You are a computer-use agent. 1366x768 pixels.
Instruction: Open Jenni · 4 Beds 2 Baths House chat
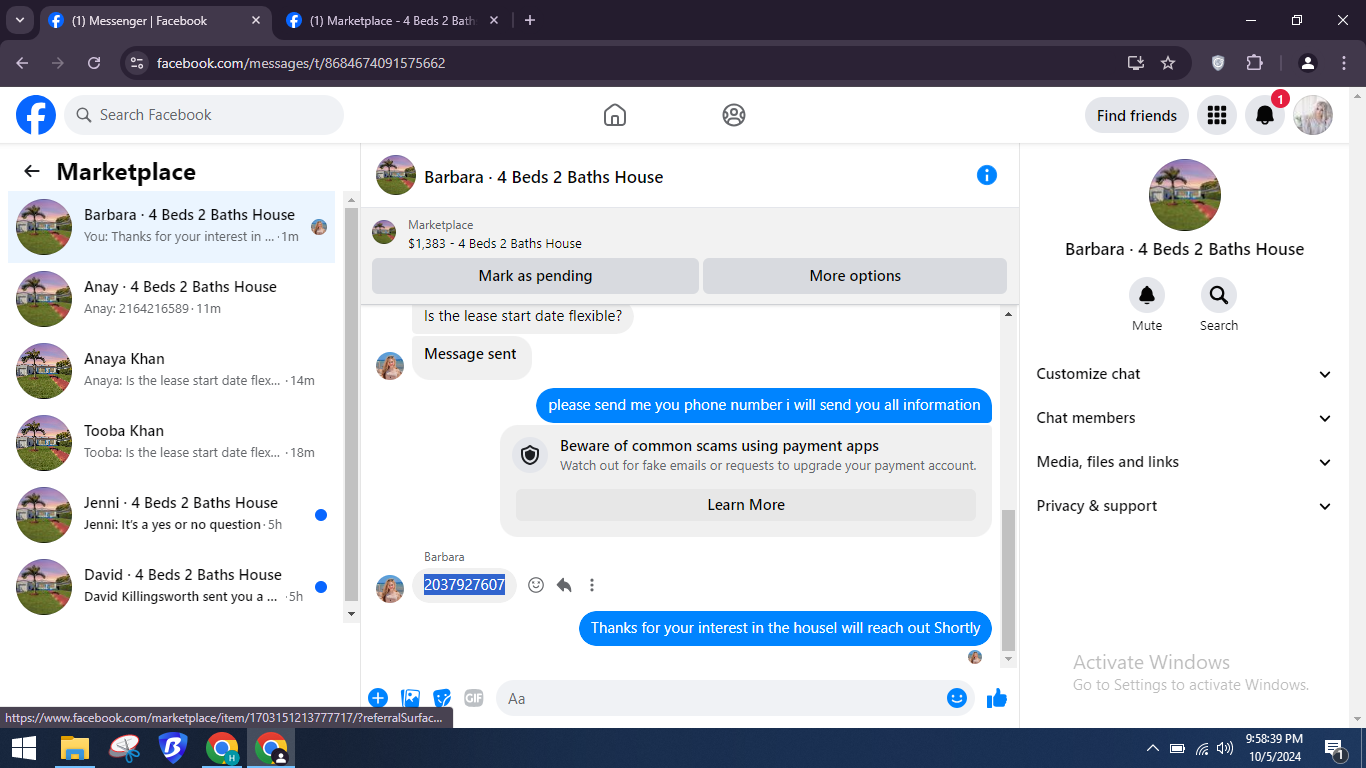click(172, 515)
